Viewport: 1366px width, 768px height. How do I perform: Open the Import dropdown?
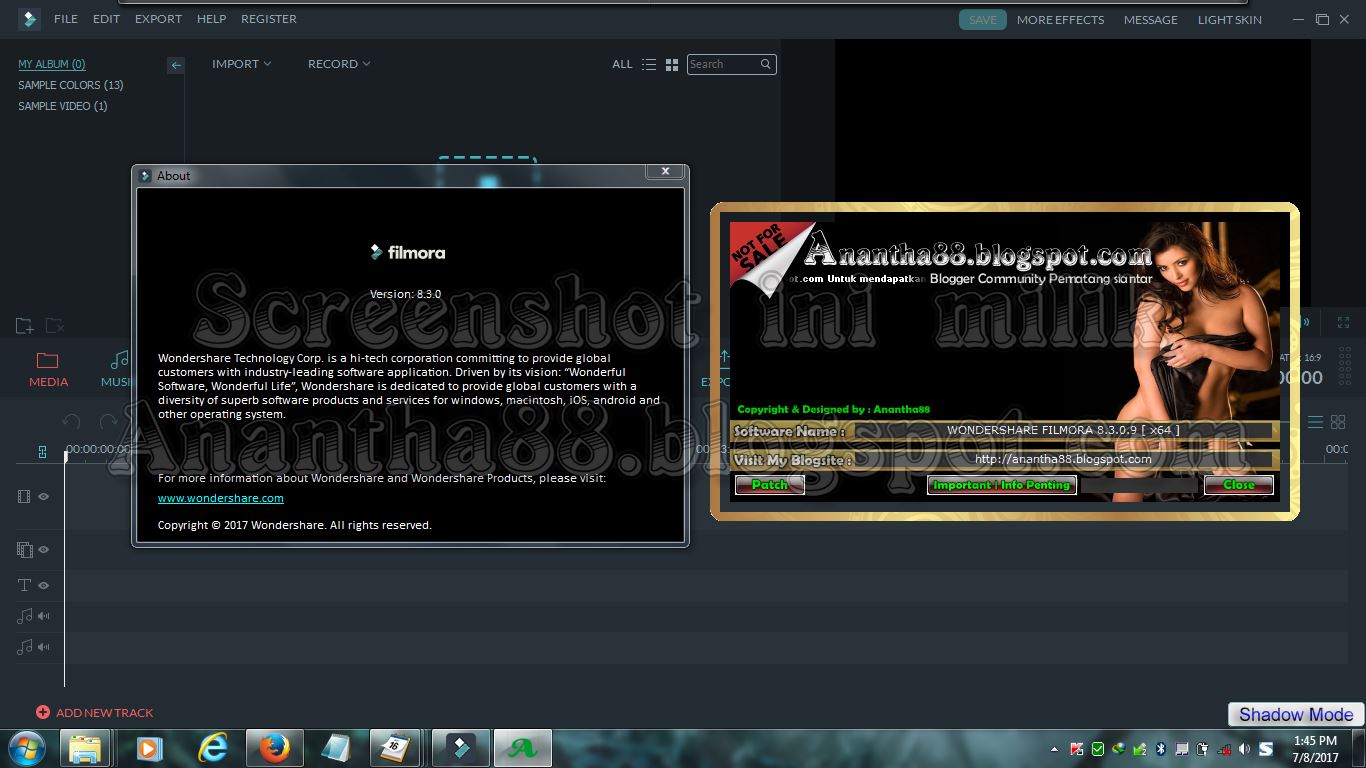(241, 64)
